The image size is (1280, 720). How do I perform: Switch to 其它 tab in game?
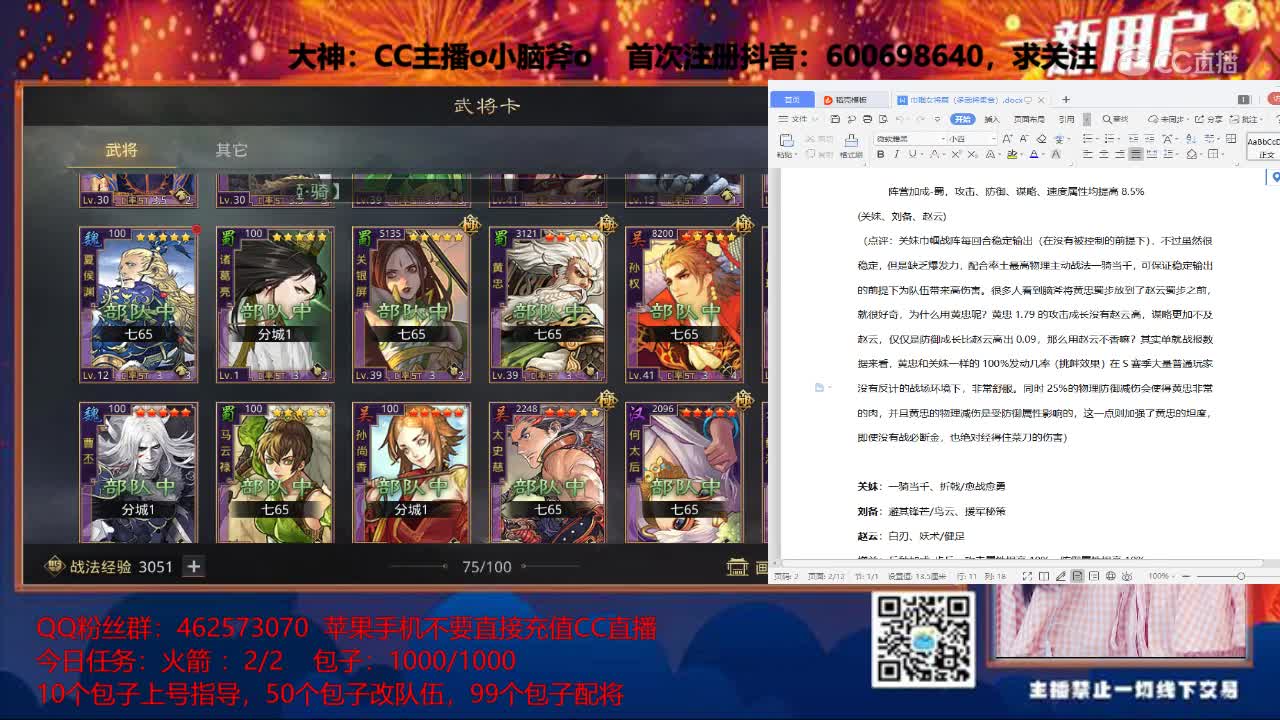point(231,150)
